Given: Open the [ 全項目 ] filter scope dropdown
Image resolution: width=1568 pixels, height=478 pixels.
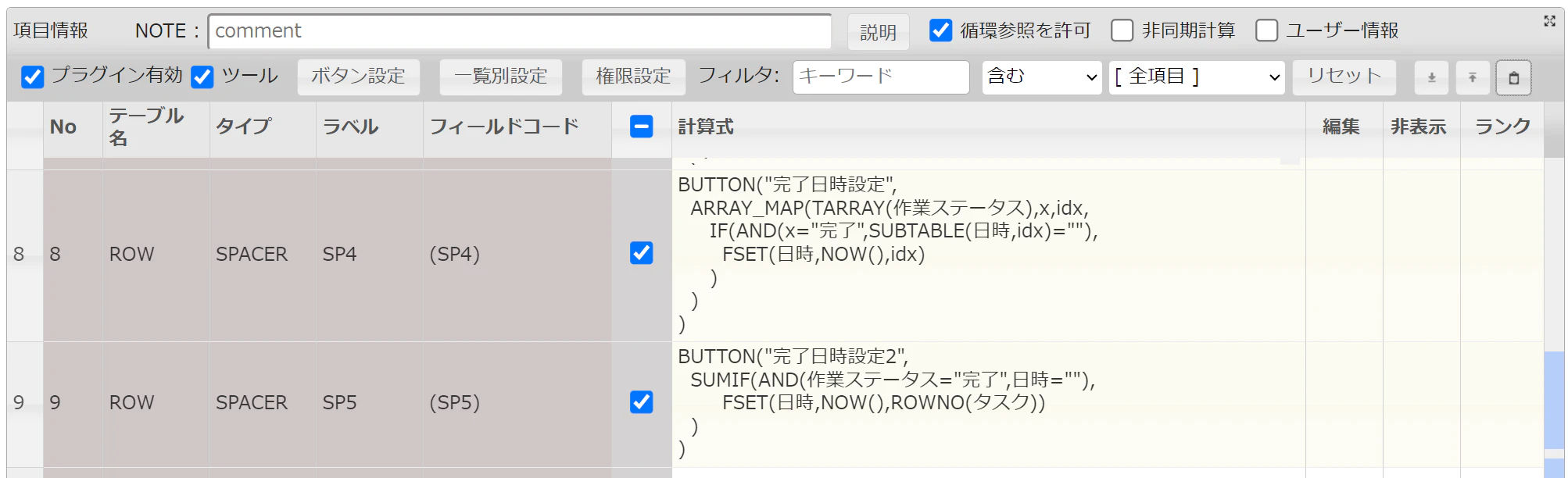Looking at the screenshot, I should coord(1197,77).
